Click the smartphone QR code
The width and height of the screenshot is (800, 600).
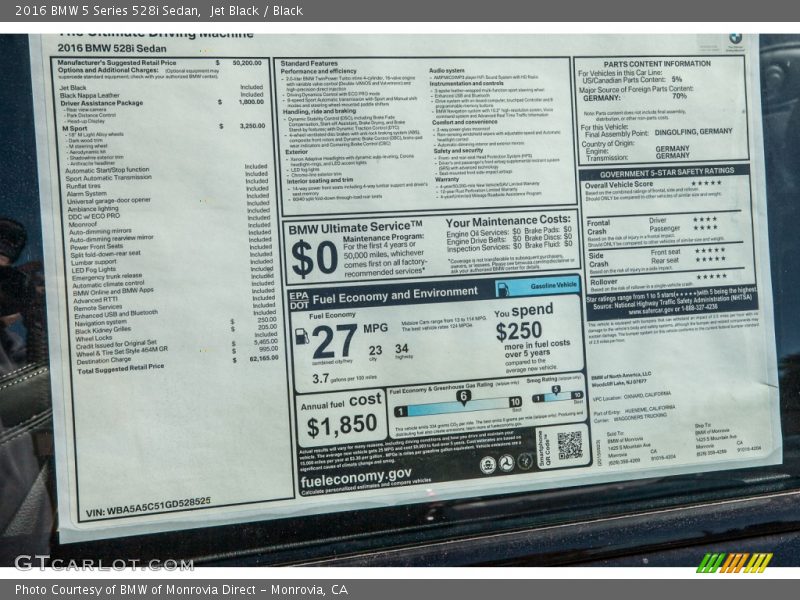pos(569,445)
